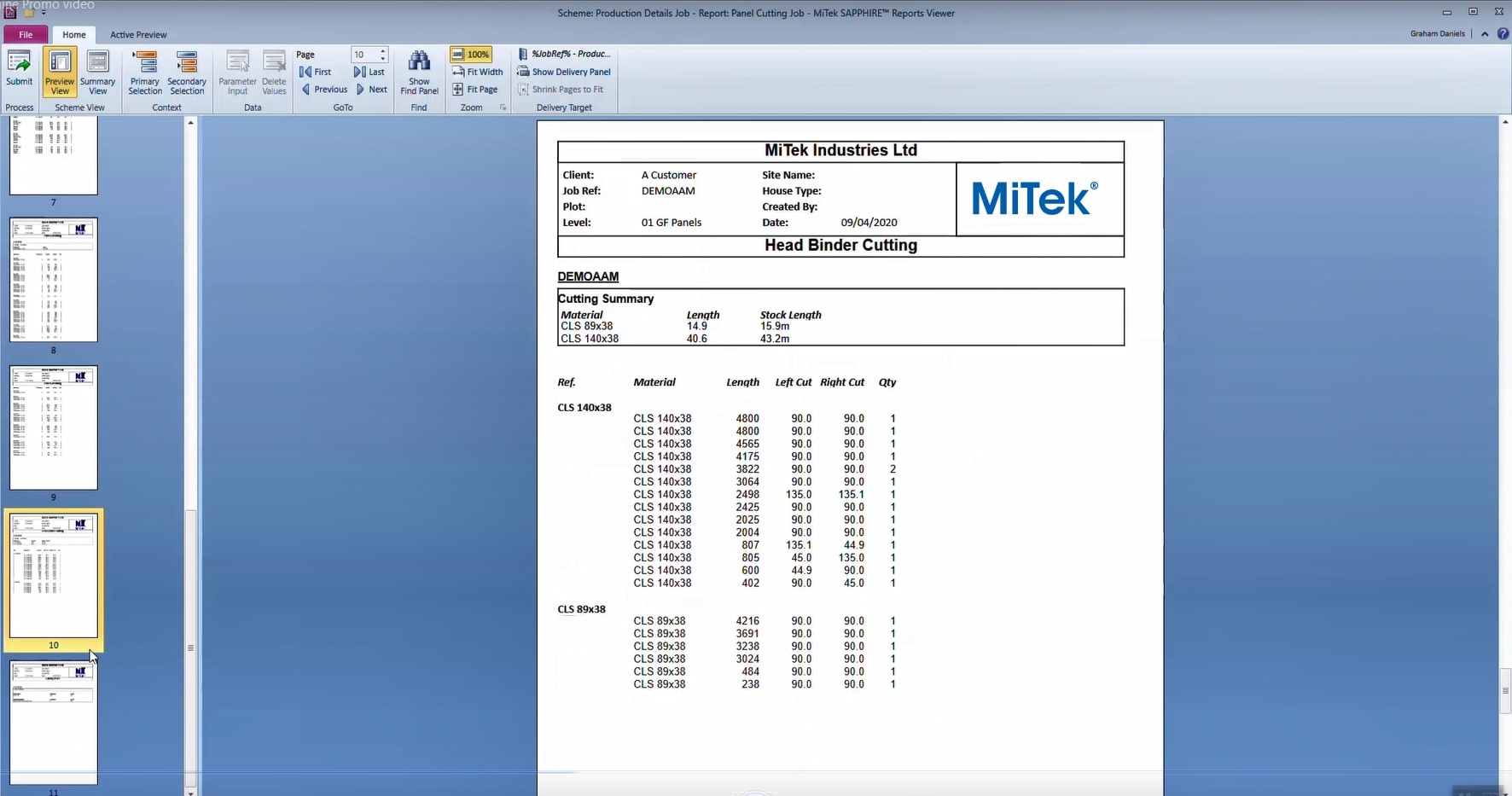This screenshot has width=1512, height=796.
Task: Select page 7 thumbnail
Action: coord(53,156)
